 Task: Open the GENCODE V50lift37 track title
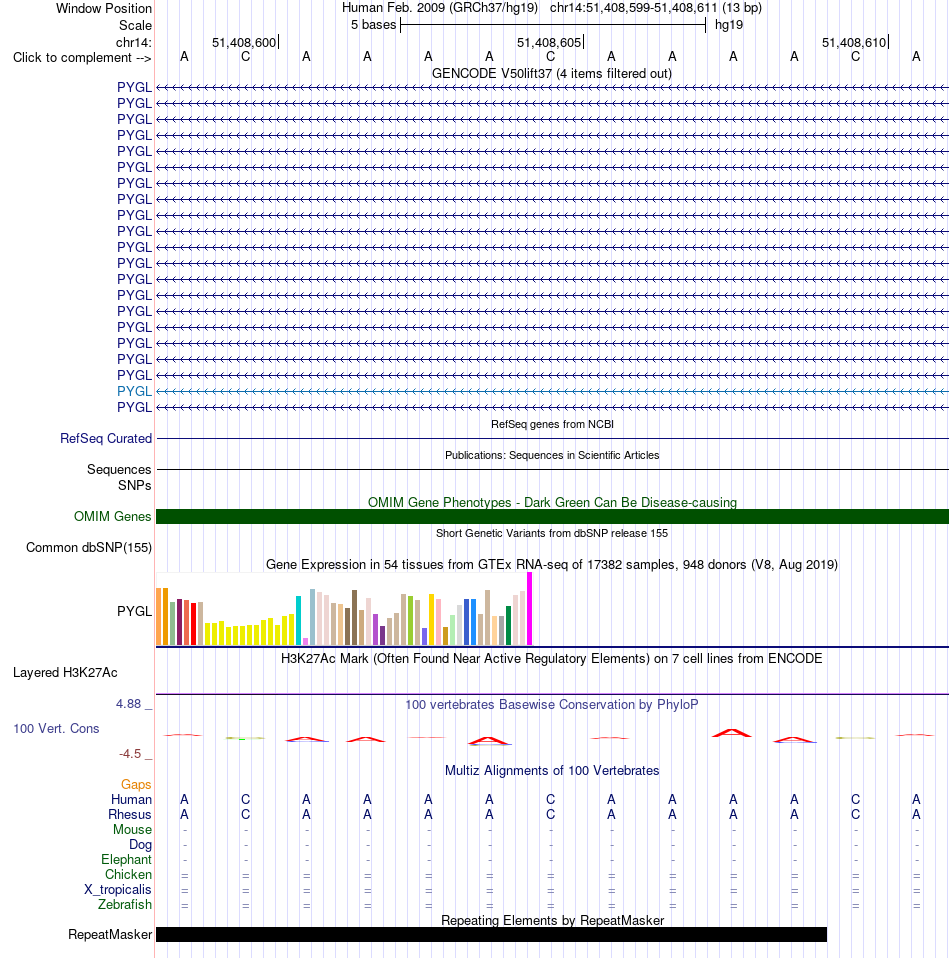click(552, 73)
